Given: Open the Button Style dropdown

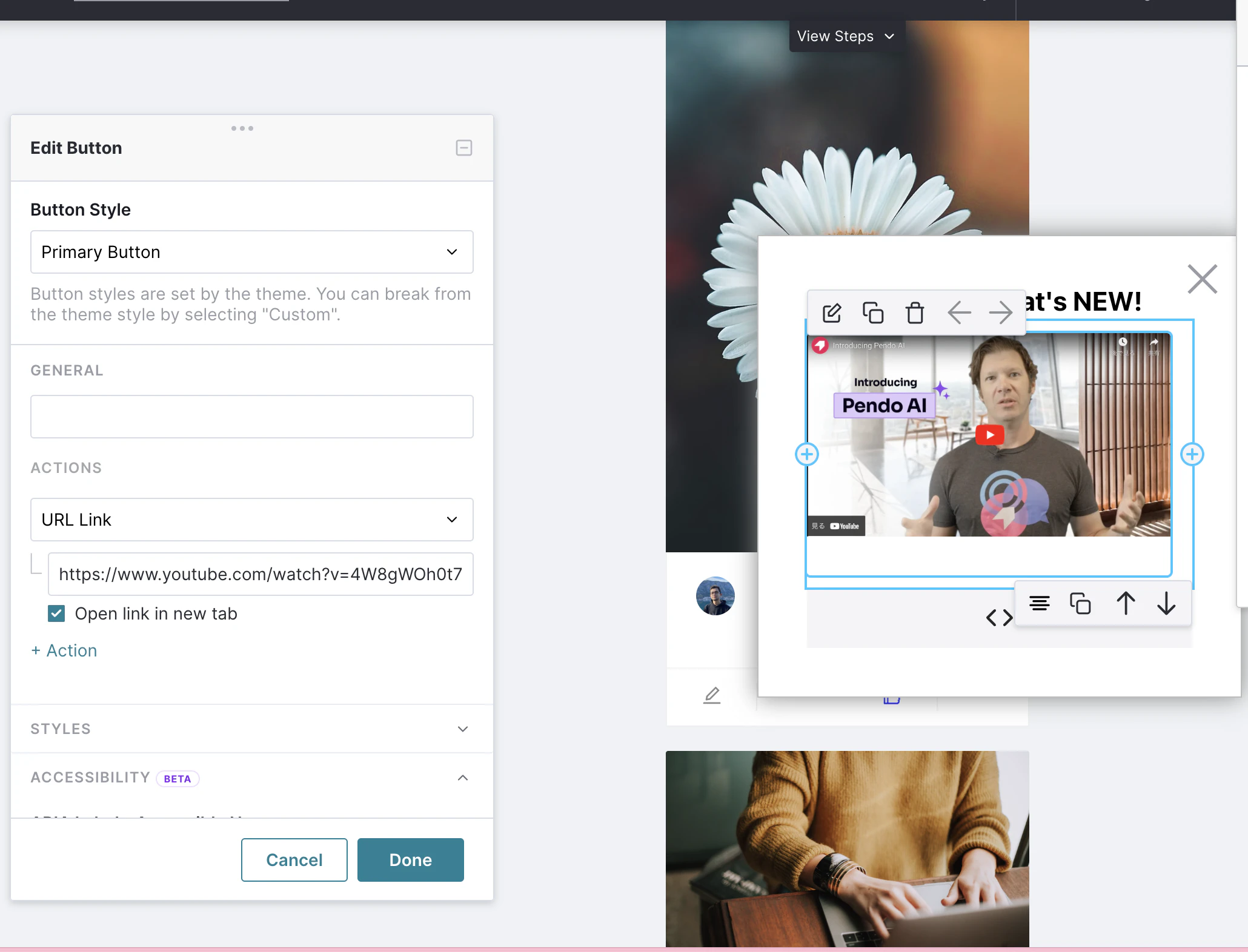Looking at the screenshot, I should [252, 252].
